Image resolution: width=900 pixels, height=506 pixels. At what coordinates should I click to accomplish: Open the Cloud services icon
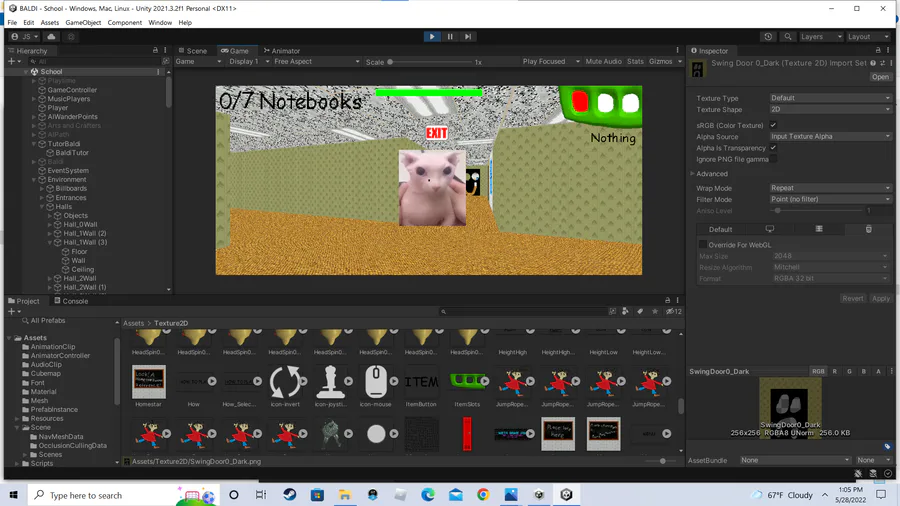[x=51, y=37]
